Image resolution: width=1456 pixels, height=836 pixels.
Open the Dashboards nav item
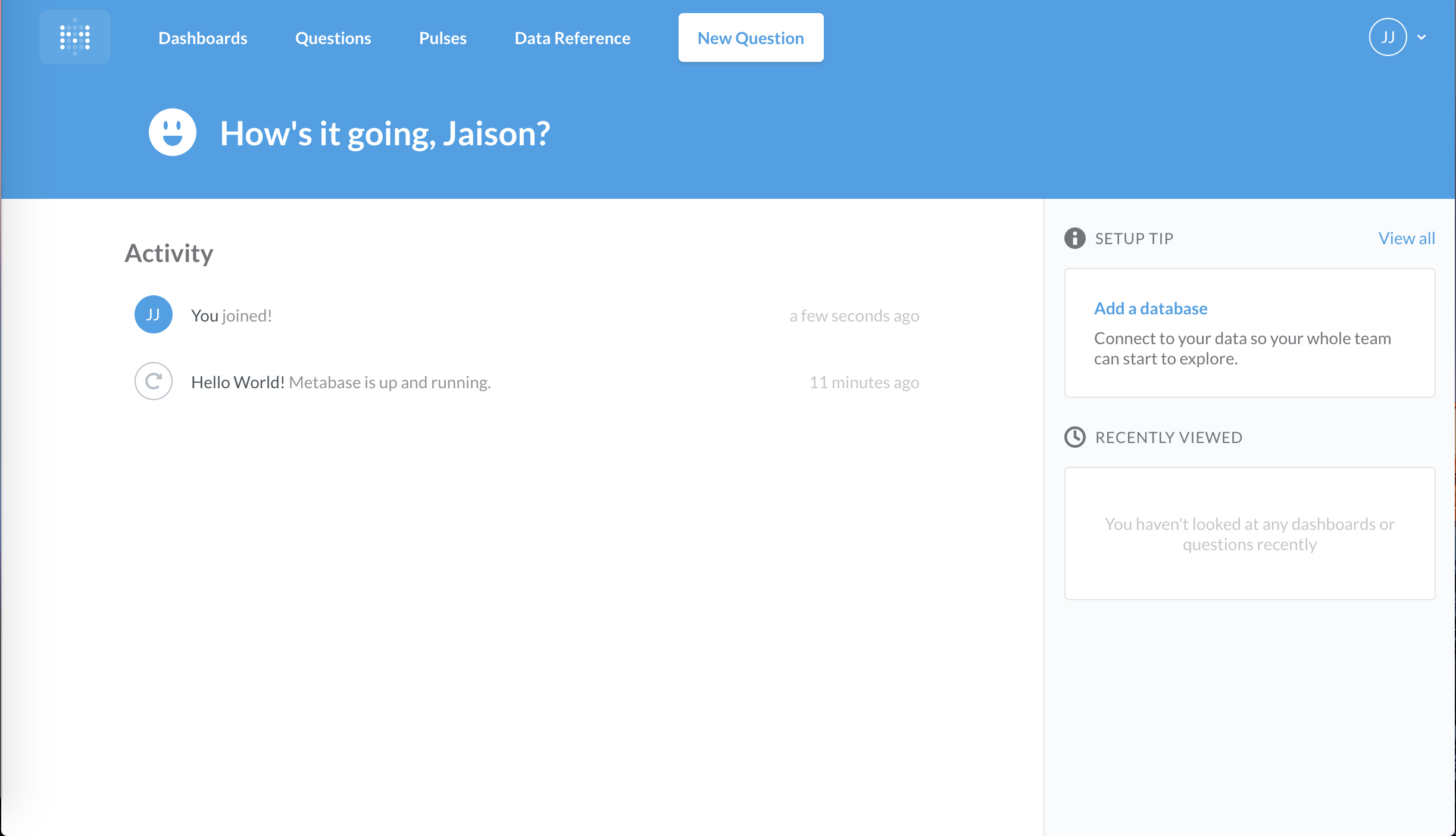point(203,38)
